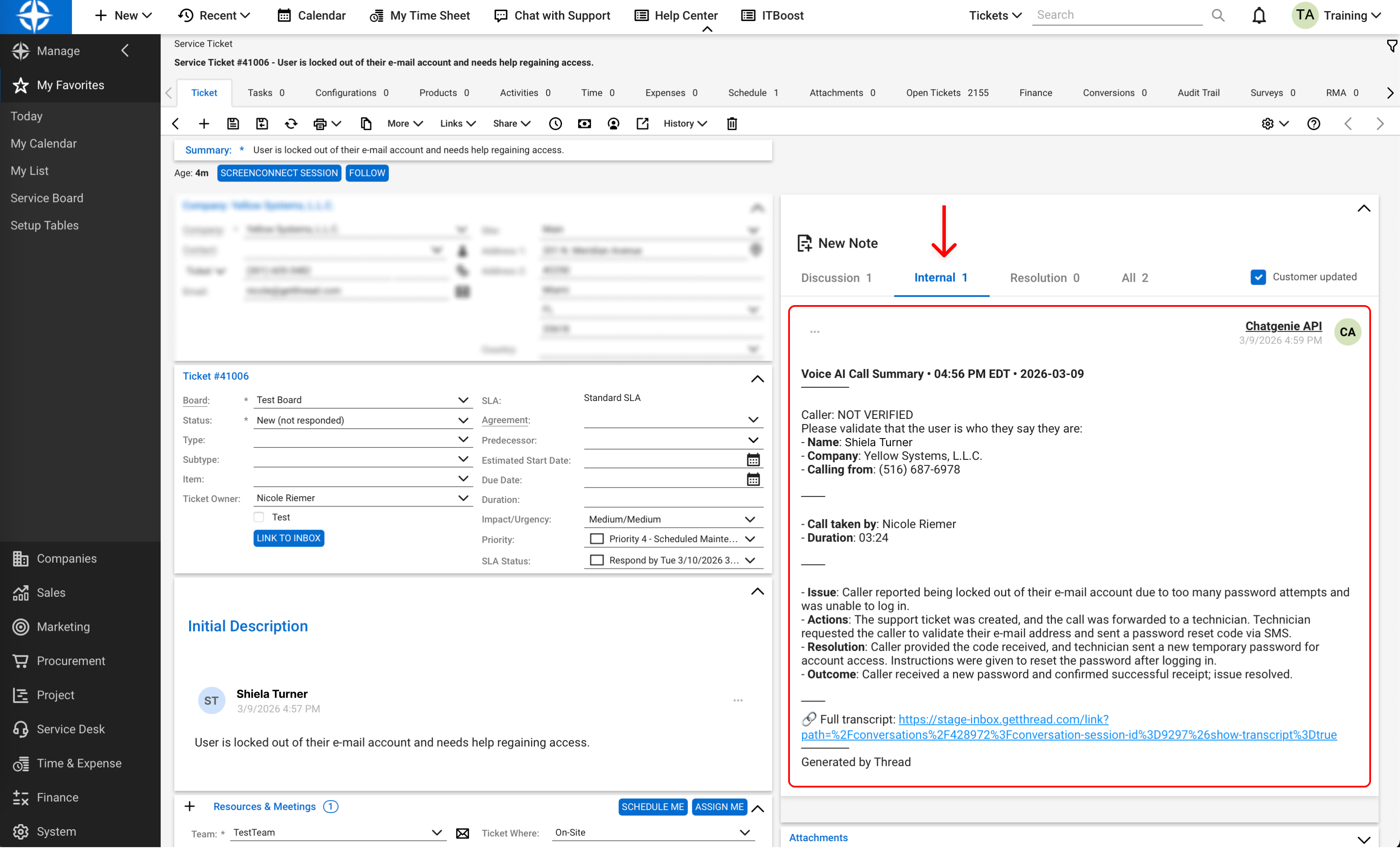Open Estimated Start Date calendar picker
The width and height of the screenshot is (1400, 848).
[x=753, y=460]
